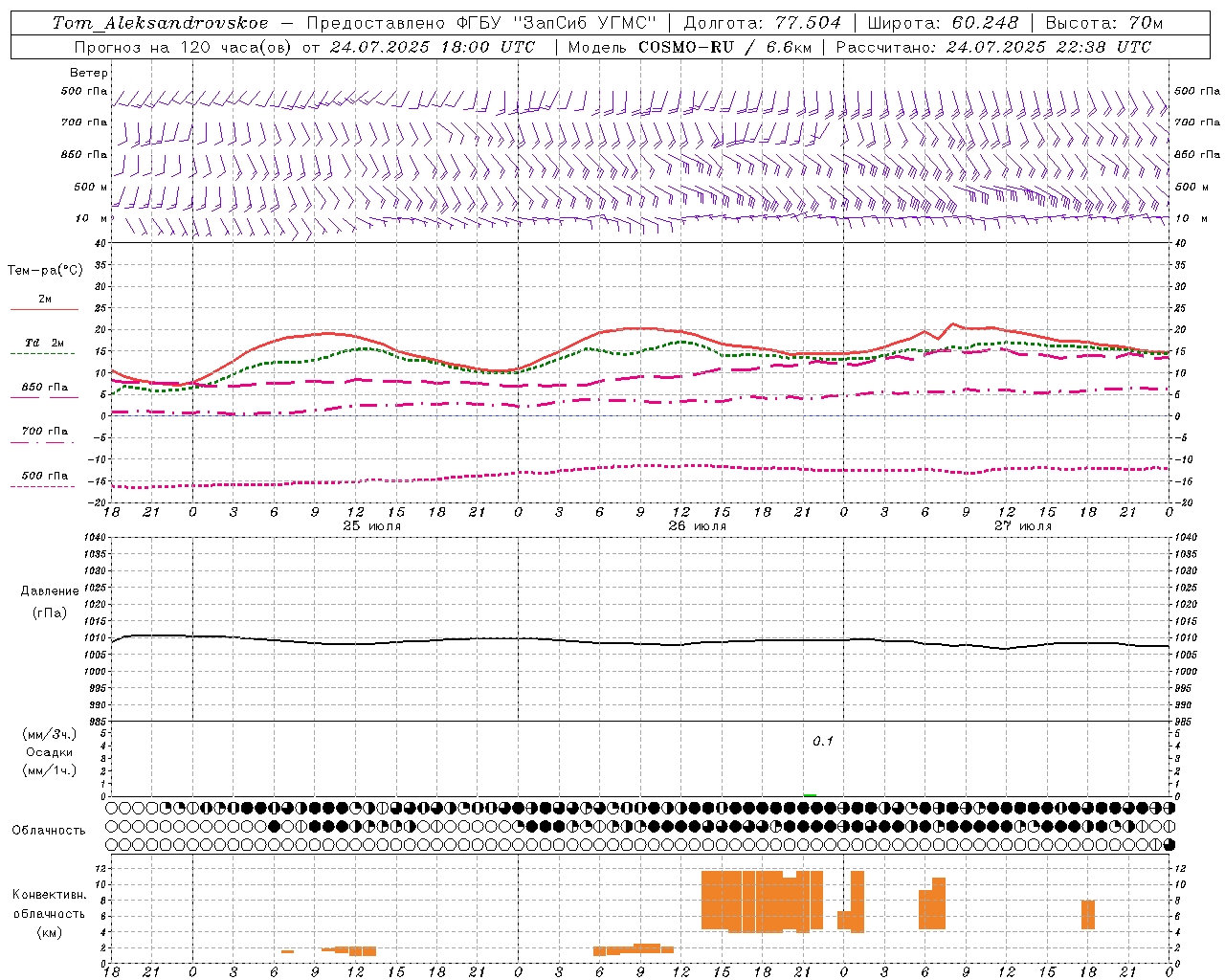Click the small green precipitation bar

(x=810, y=794)
